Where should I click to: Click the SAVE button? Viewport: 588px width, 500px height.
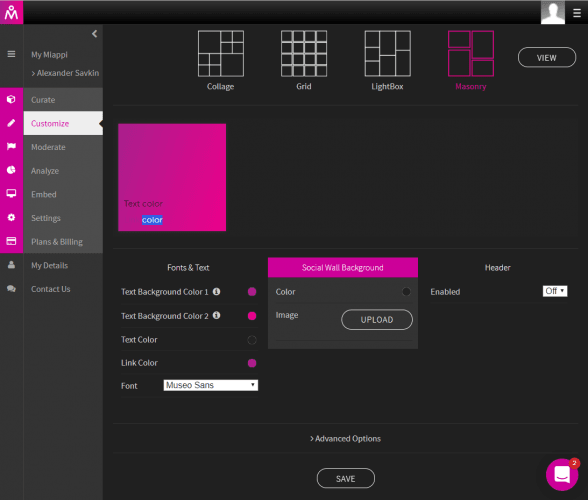pos(345,479)
